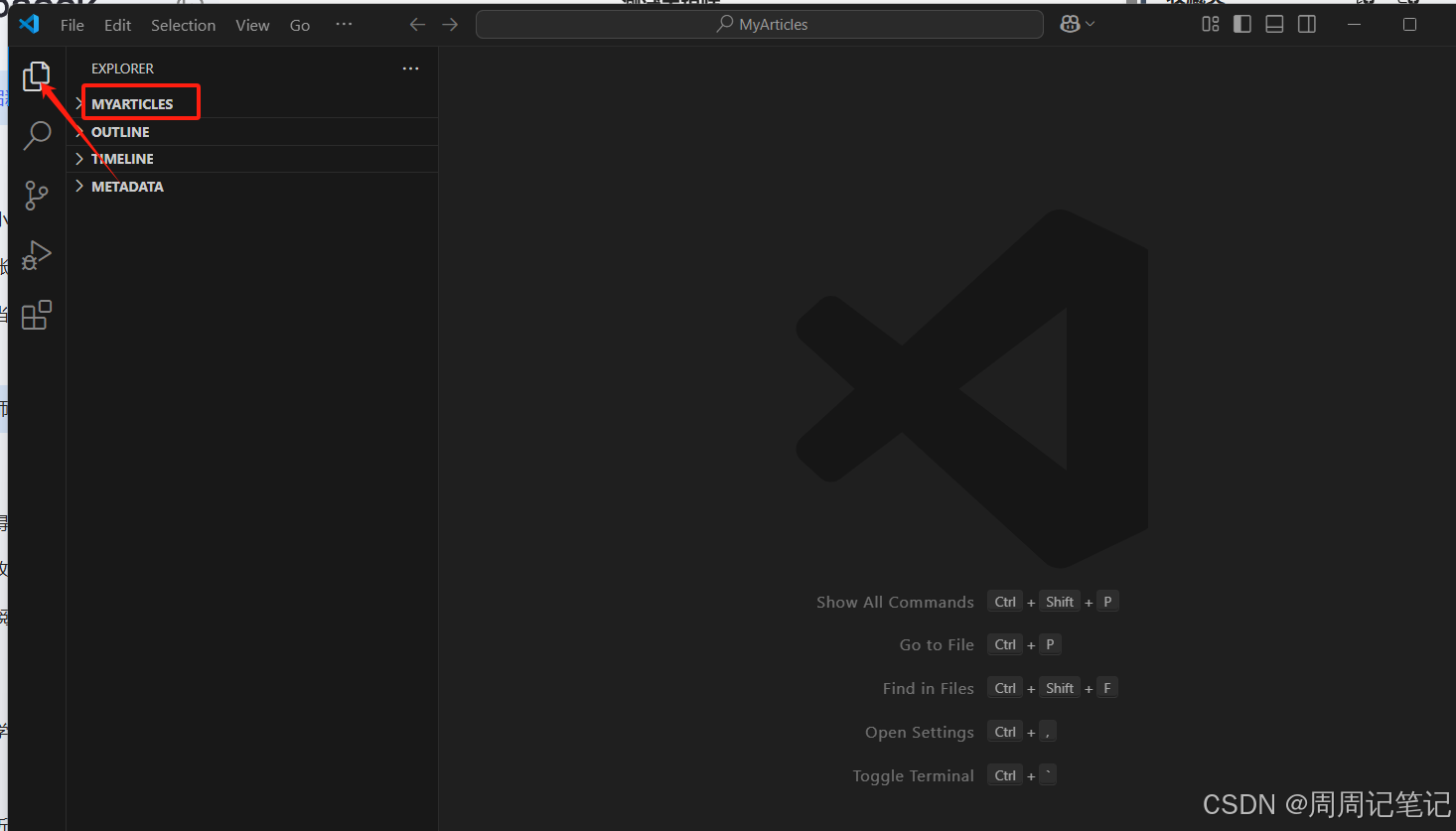Click the Go to File shortcut hint
1456x831 pixels.
pos(980,644)
